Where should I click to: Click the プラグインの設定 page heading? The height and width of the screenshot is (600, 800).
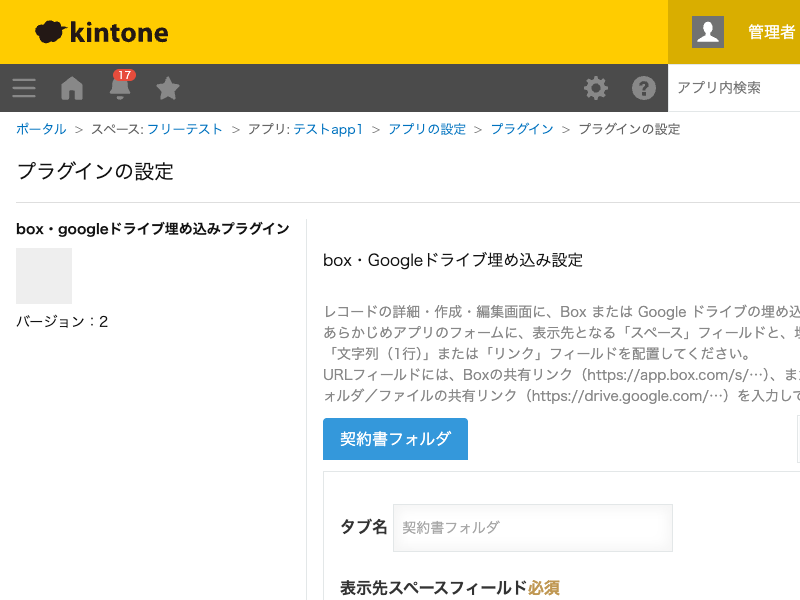95,171
